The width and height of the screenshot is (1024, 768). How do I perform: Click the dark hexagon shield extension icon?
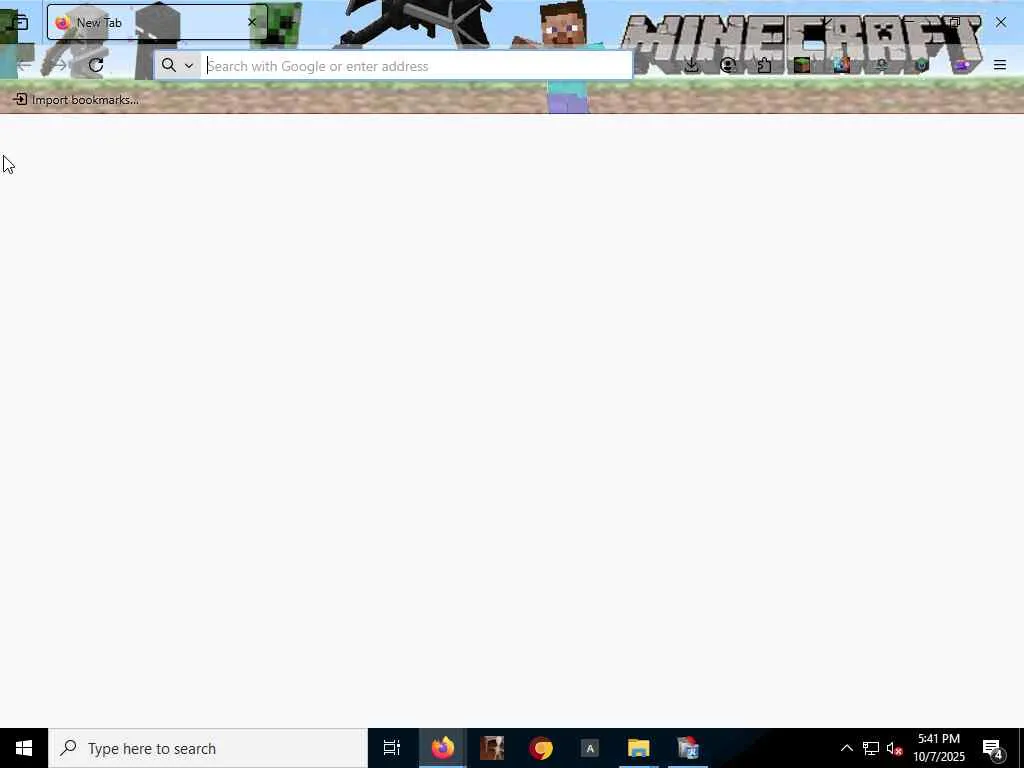coord(921,65)
